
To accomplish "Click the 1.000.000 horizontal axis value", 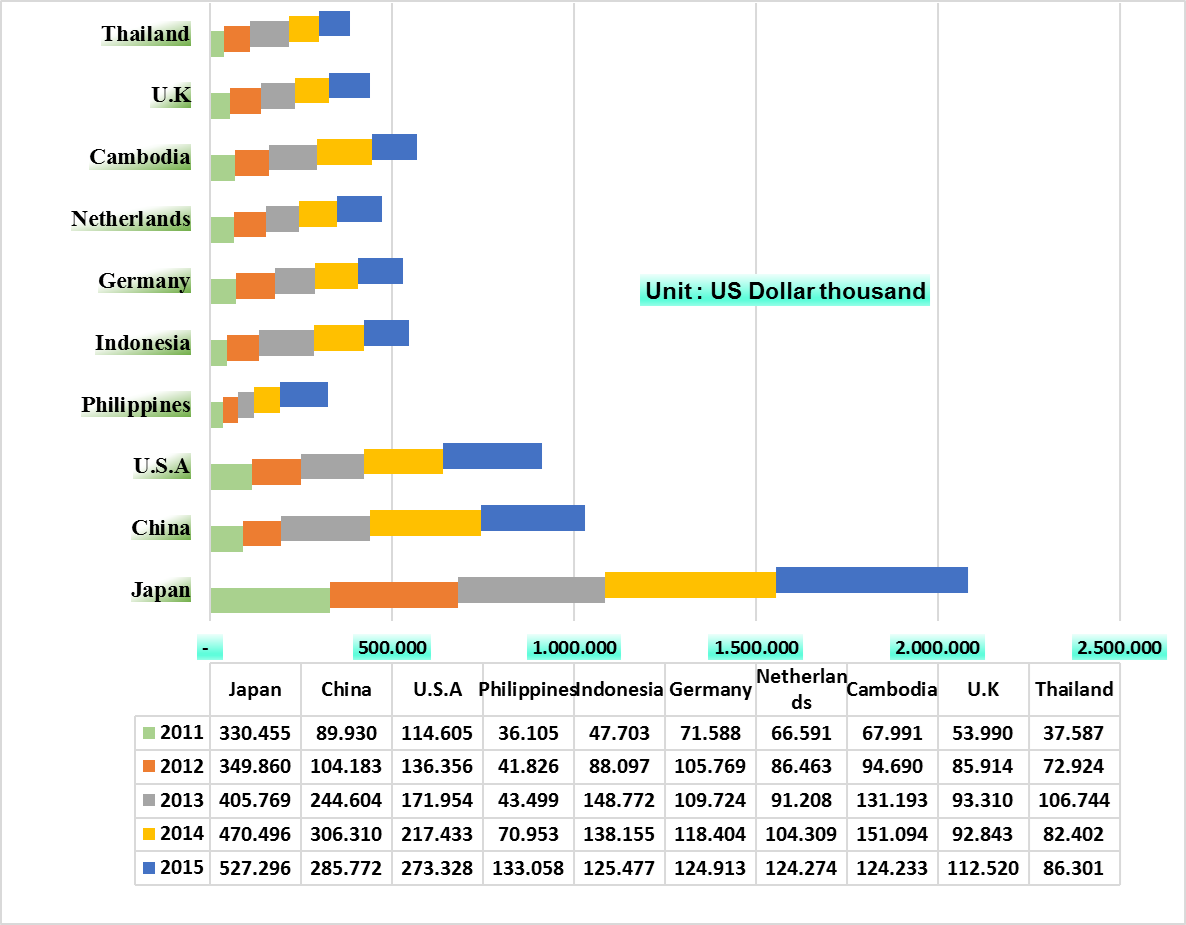I will (574, 648).
